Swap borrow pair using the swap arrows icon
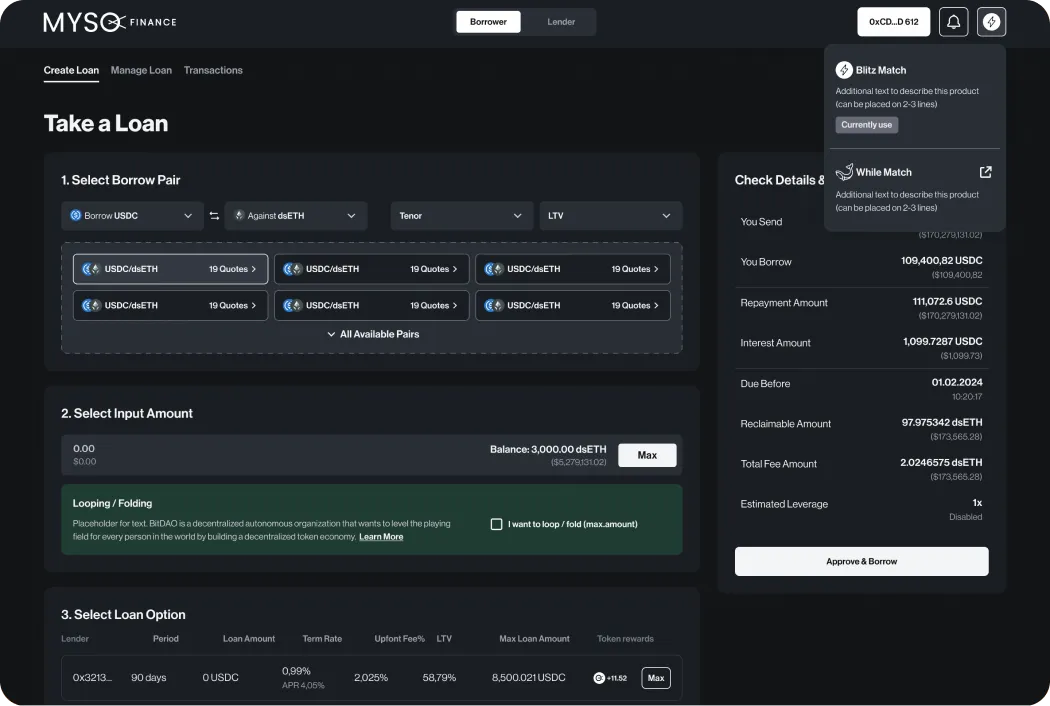The height and width of the screenshot is (706, 1050). click(x=213, y=215)
